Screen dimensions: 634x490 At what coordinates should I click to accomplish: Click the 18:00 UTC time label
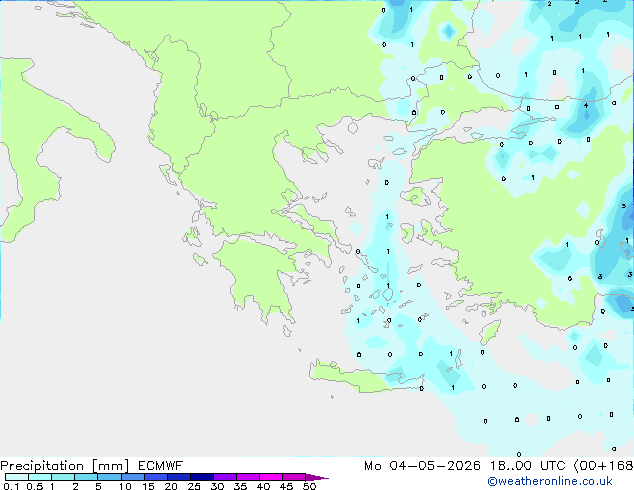pyautogui.click(x=527, y=466)
